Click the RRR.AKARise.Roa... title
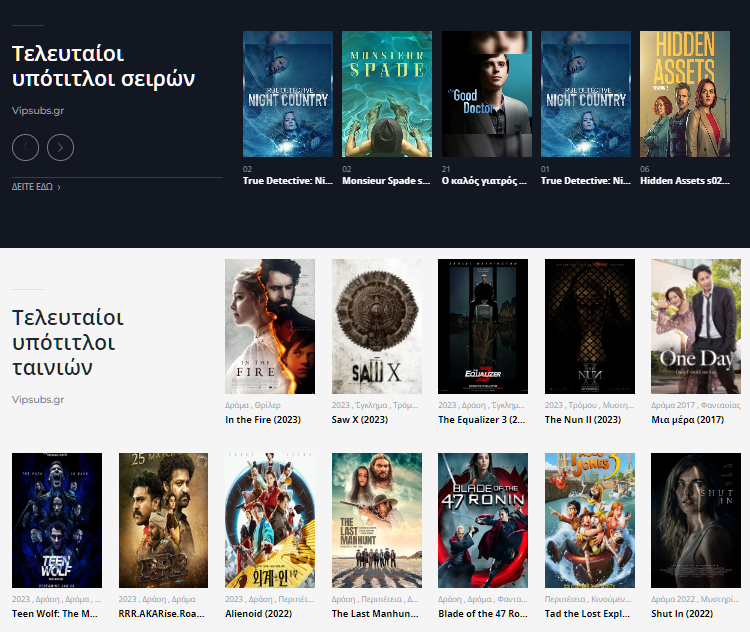 coord(162,614)
